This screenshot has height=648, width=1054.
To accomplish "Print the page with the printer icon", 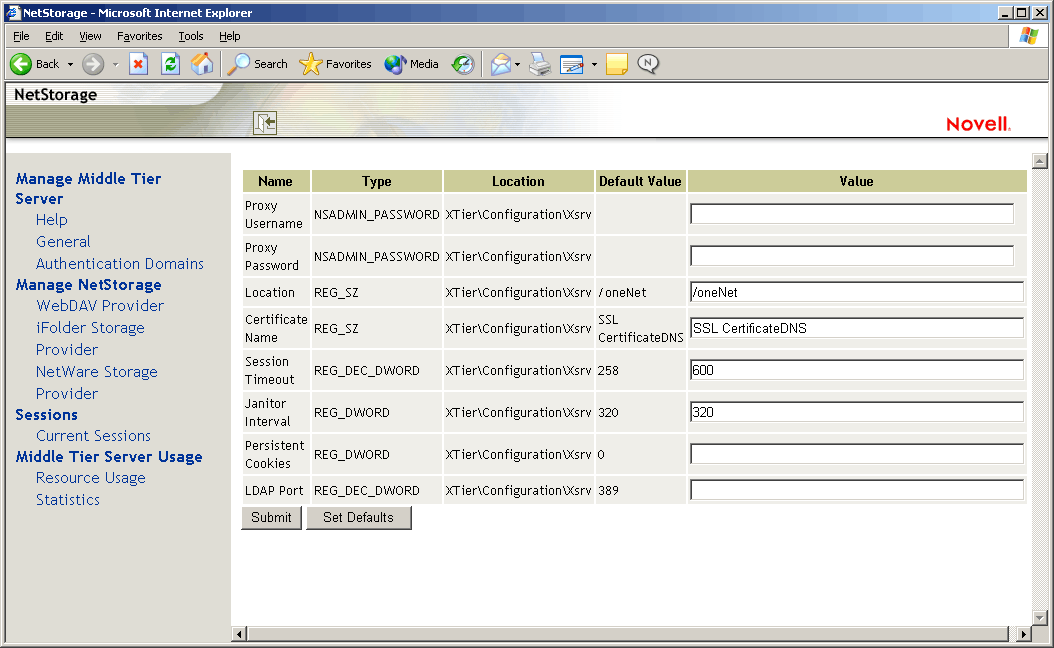I will 539,64.
